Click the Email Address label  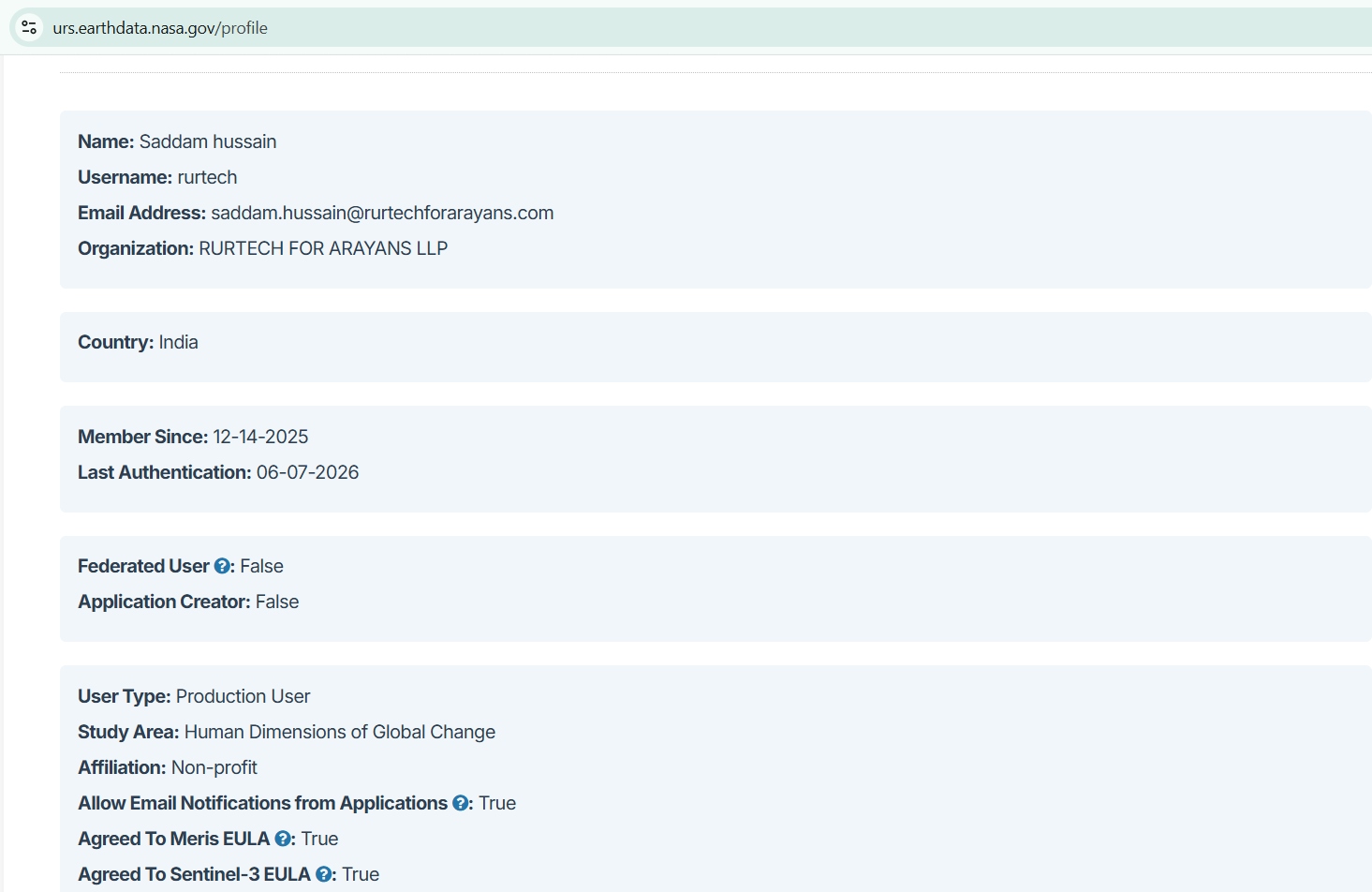point(141,213)
